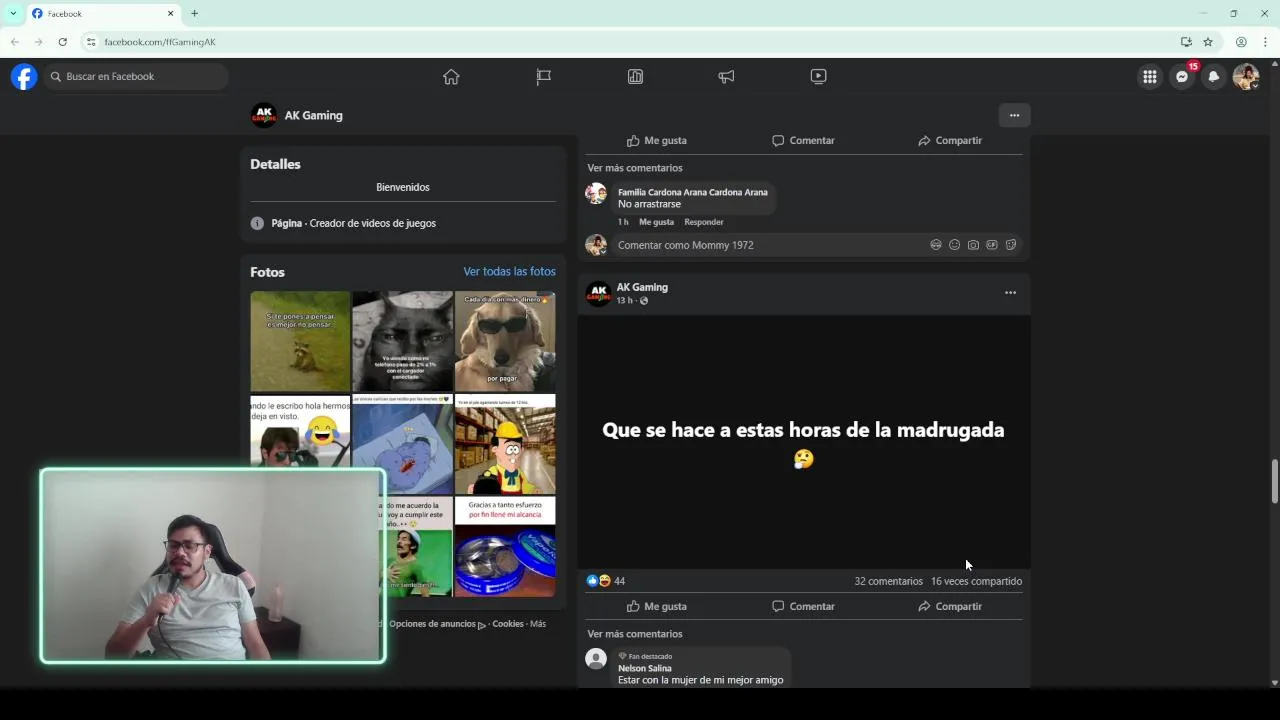Click the Facebook logo icon
The height and width of the screenshot is (720, 1280).
click(x=24, y=77)
